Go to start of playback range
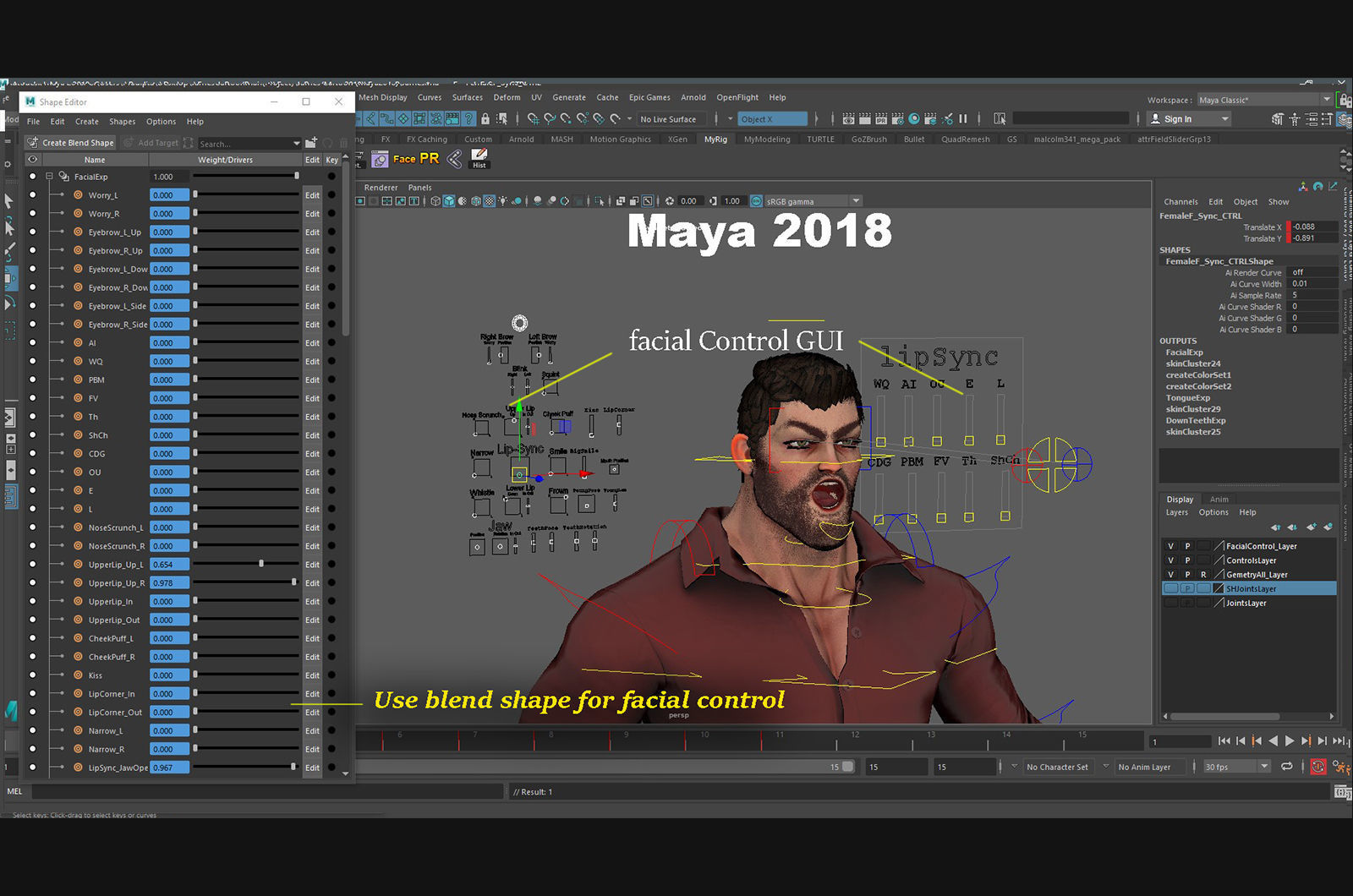 (1224, 741)
